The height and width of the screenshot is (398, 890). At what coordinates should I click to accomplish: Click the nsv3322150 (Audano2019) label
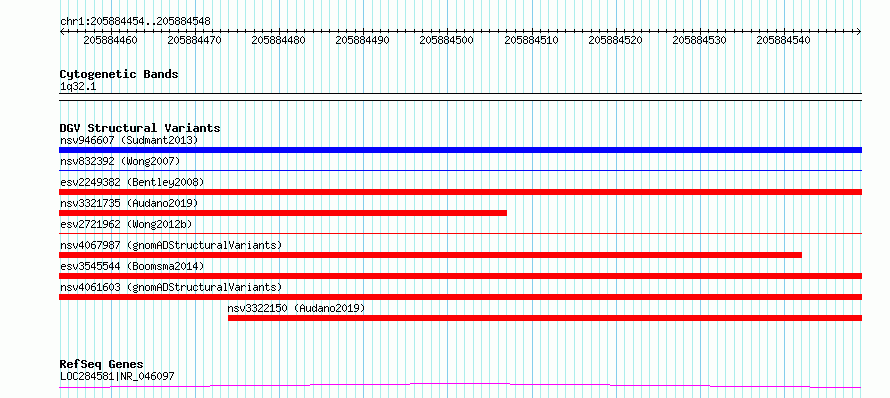click(296, 308)
